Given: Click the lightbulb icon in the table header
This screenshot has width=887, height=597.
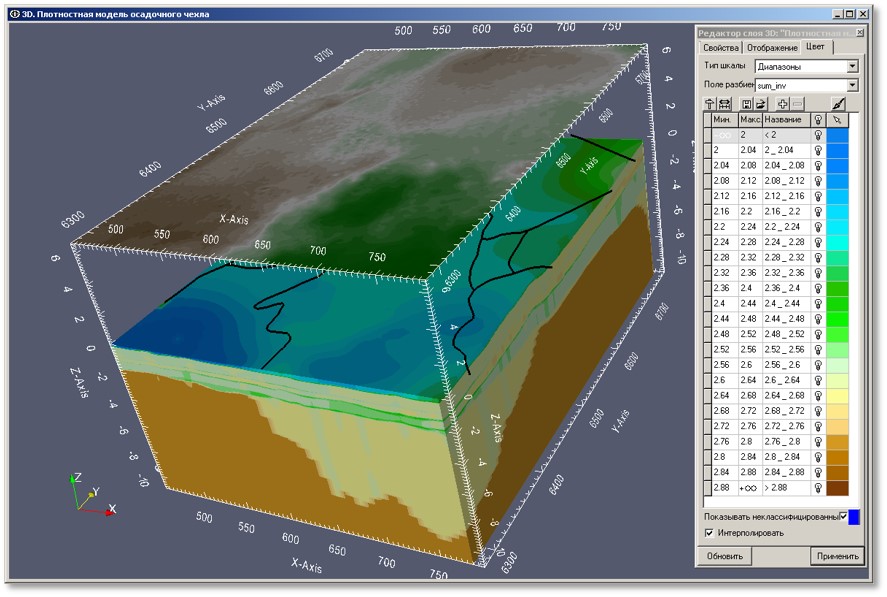Looking at the screenshot, I should click(x=818, y=119).
